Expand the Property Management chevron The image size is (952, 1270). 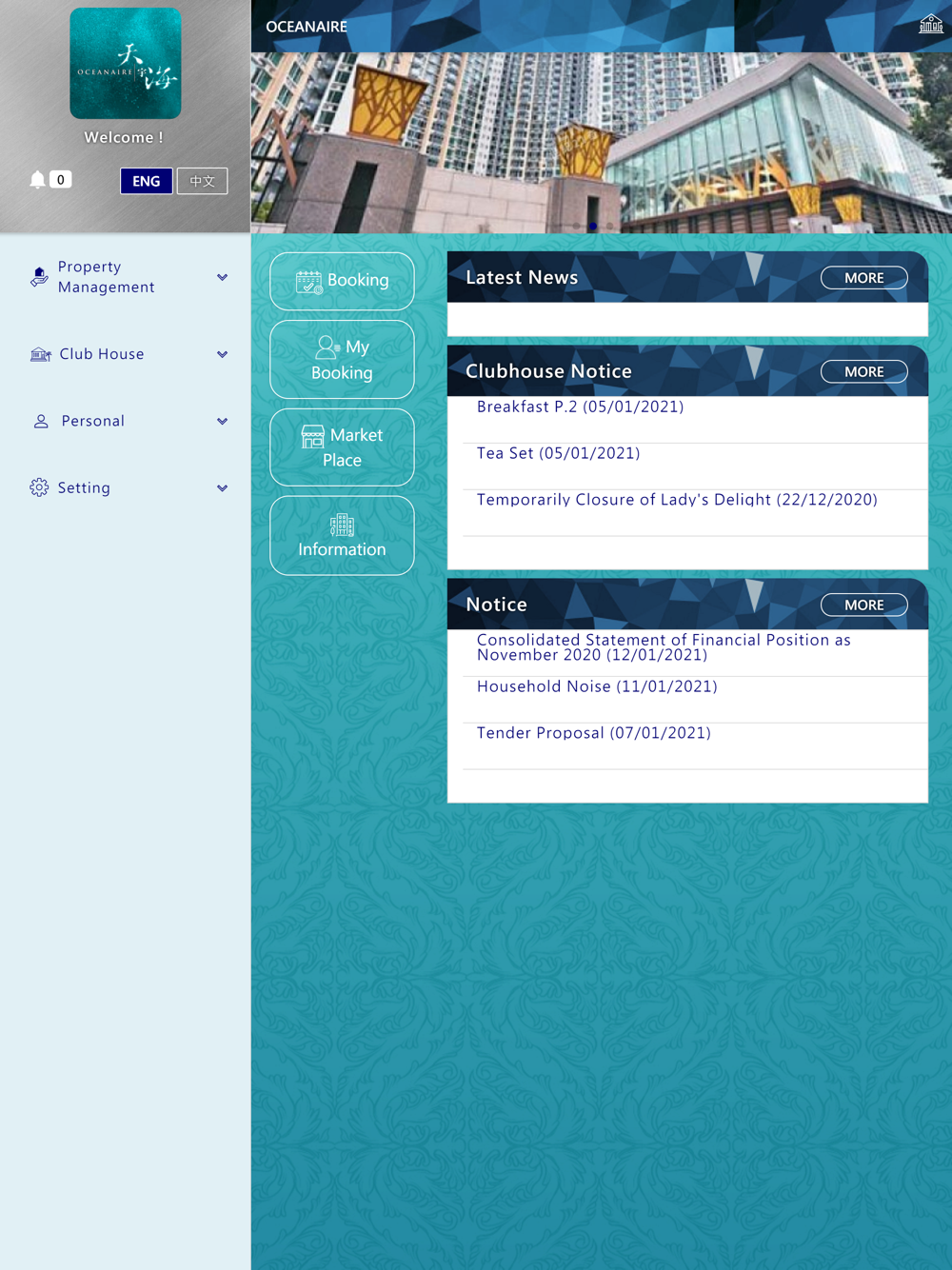click(222, 277)
